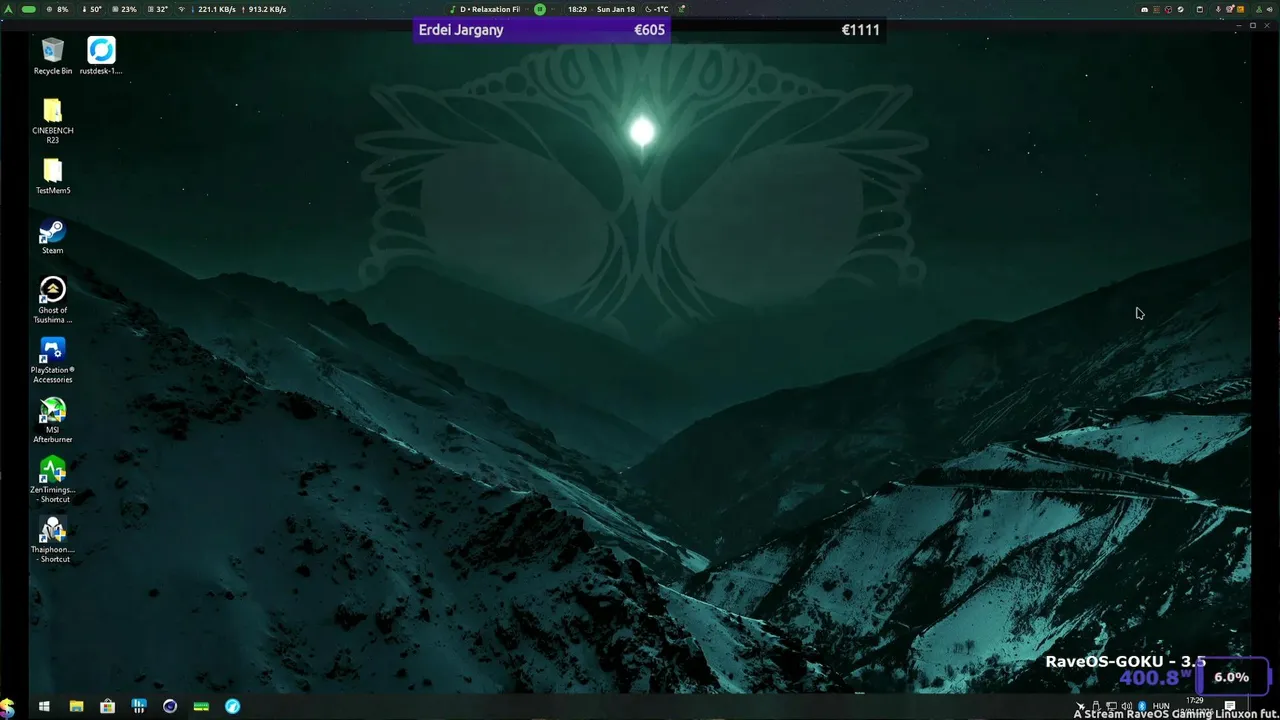
Task: Click the round dark-blue taskbar icon
Action: (x=170, y=707)
